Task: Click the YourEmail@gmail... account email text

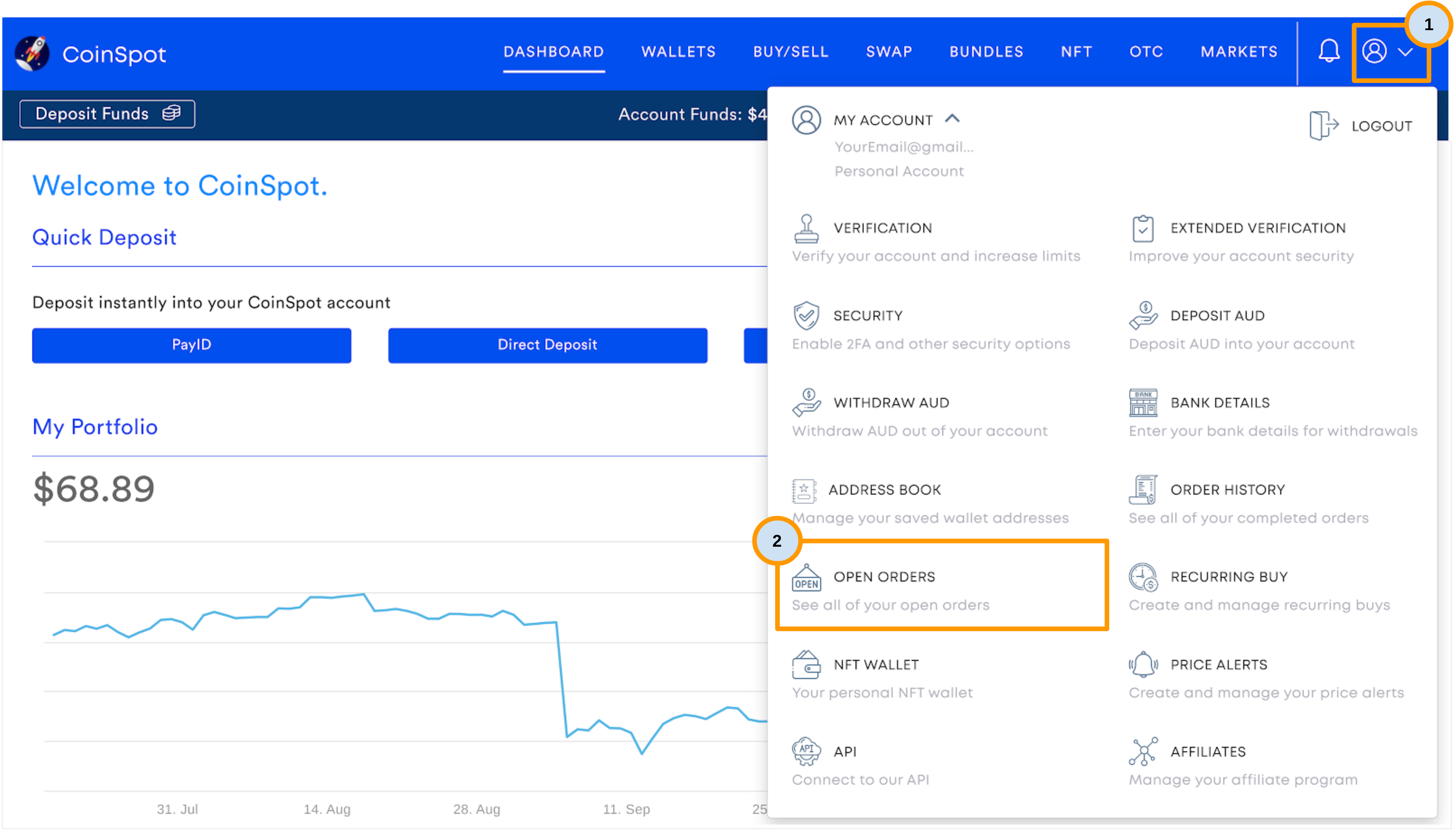Action: pyautogui.click(x=903, y=147)
